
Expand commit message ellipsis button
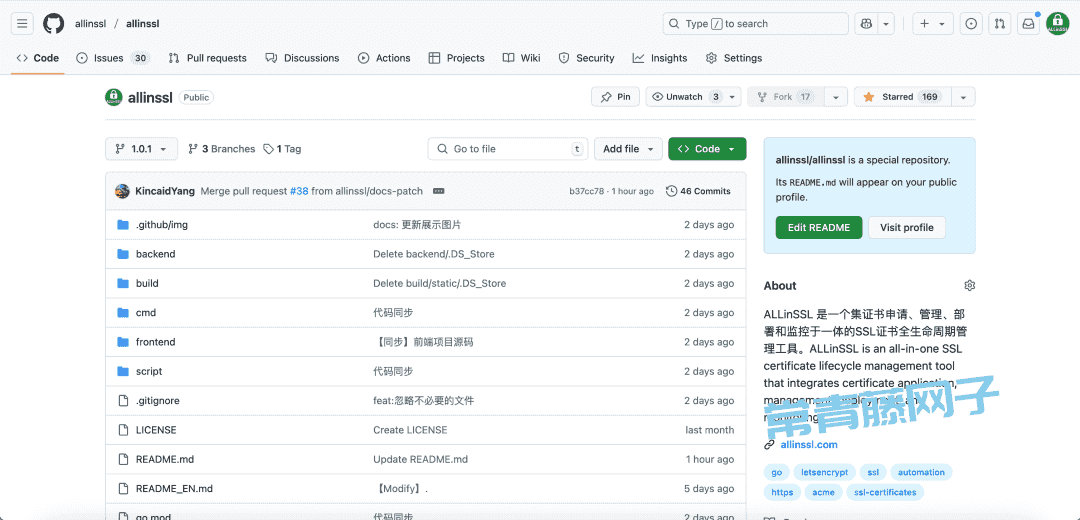point(438,191)
